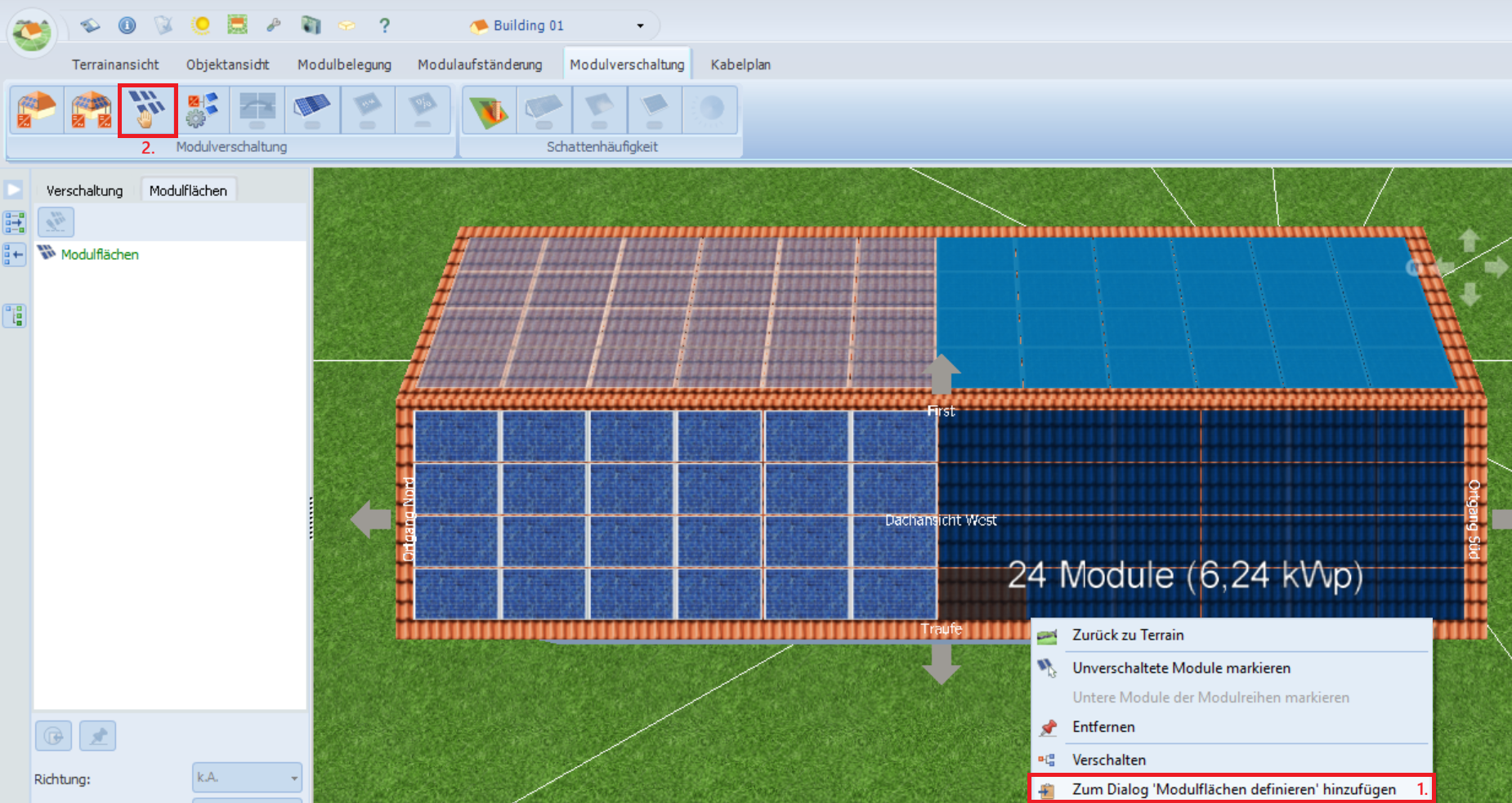Screen dimensions: 1512x803
Task: Click the modules with gear configuration icon
Action: pyautogui.click(x=202, y=110)
